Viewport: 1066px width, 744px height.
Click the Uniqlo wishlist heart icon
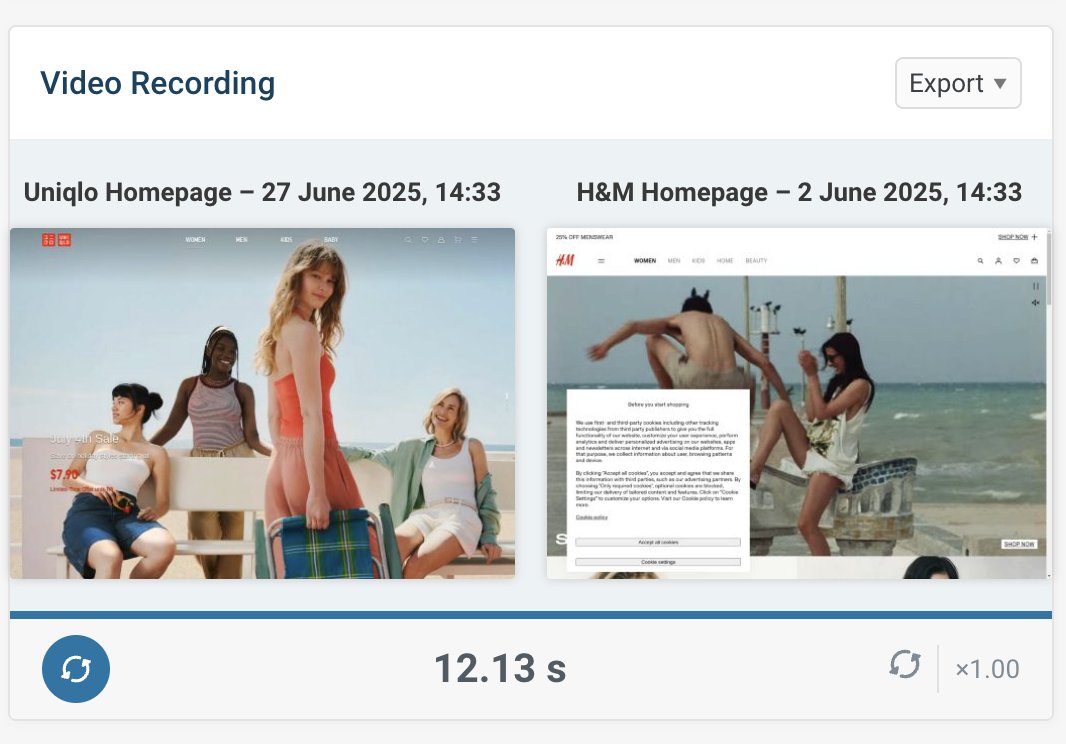pyautogui.click(x=425, y=240)
